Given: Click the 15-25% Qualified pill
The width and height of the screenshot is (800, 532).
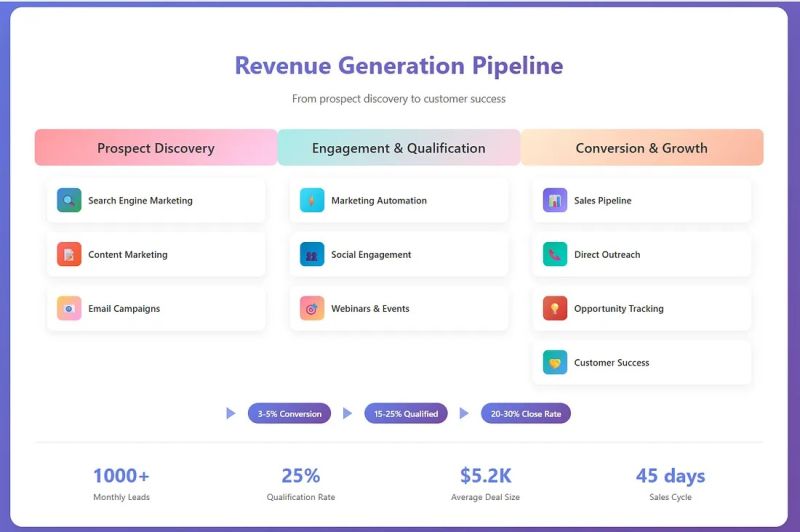Looking at the screenshot, I should point(406,414).
